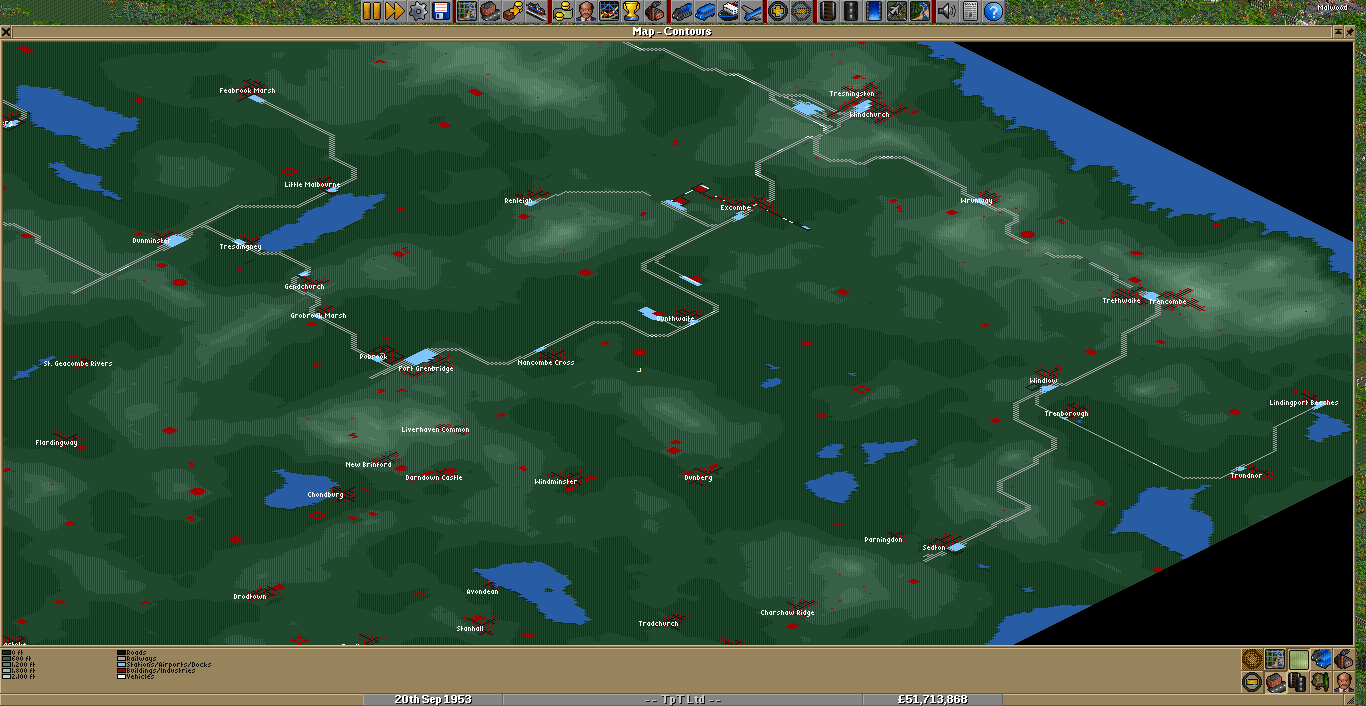1366x706 pixels.
Task: Open airport construction tool
Action: click(897, 12)
